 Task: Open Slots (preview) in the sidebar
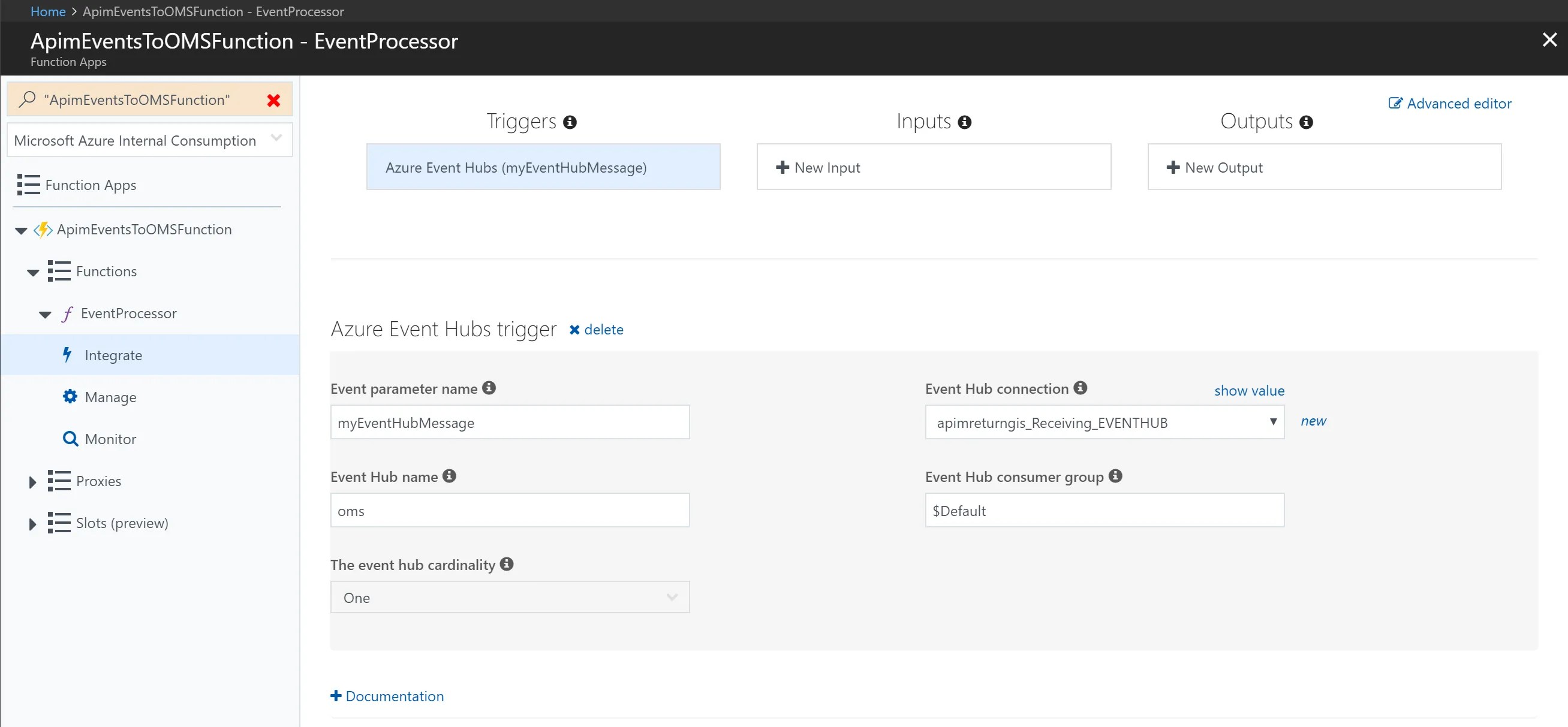coord(122,523)
